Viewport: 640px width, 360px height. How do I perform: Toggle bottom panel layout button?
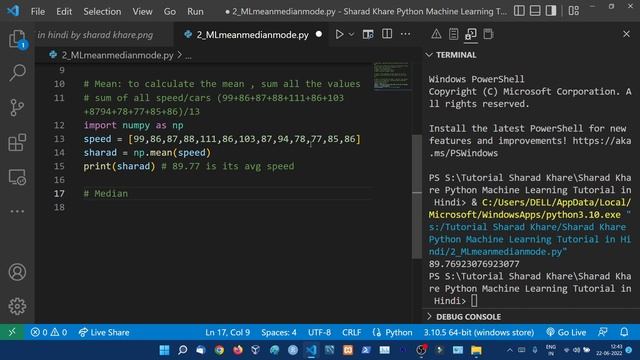click(x=535, y=11)
